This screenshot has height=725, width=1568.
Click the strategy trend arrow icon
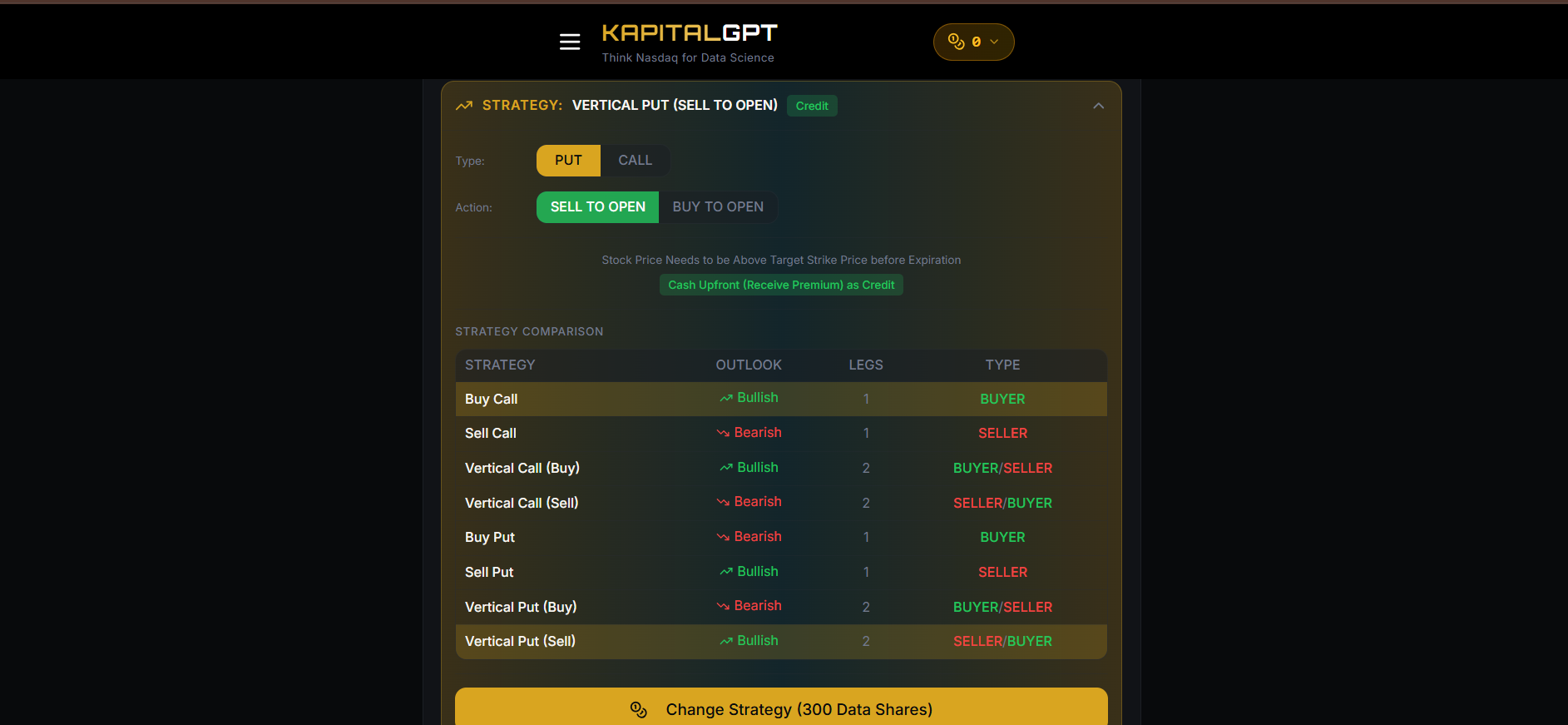point(464,106)
